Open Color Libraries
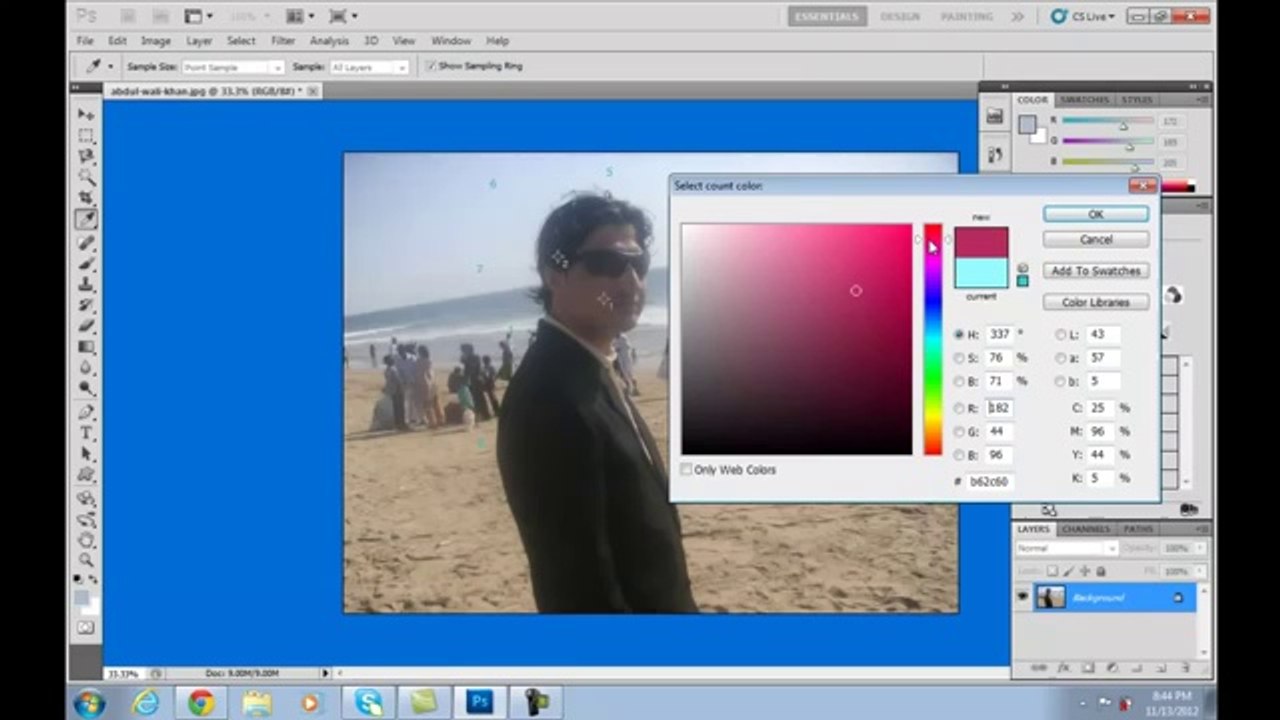Screen dimensions: 1280x720 click(x=1096, y=302)
